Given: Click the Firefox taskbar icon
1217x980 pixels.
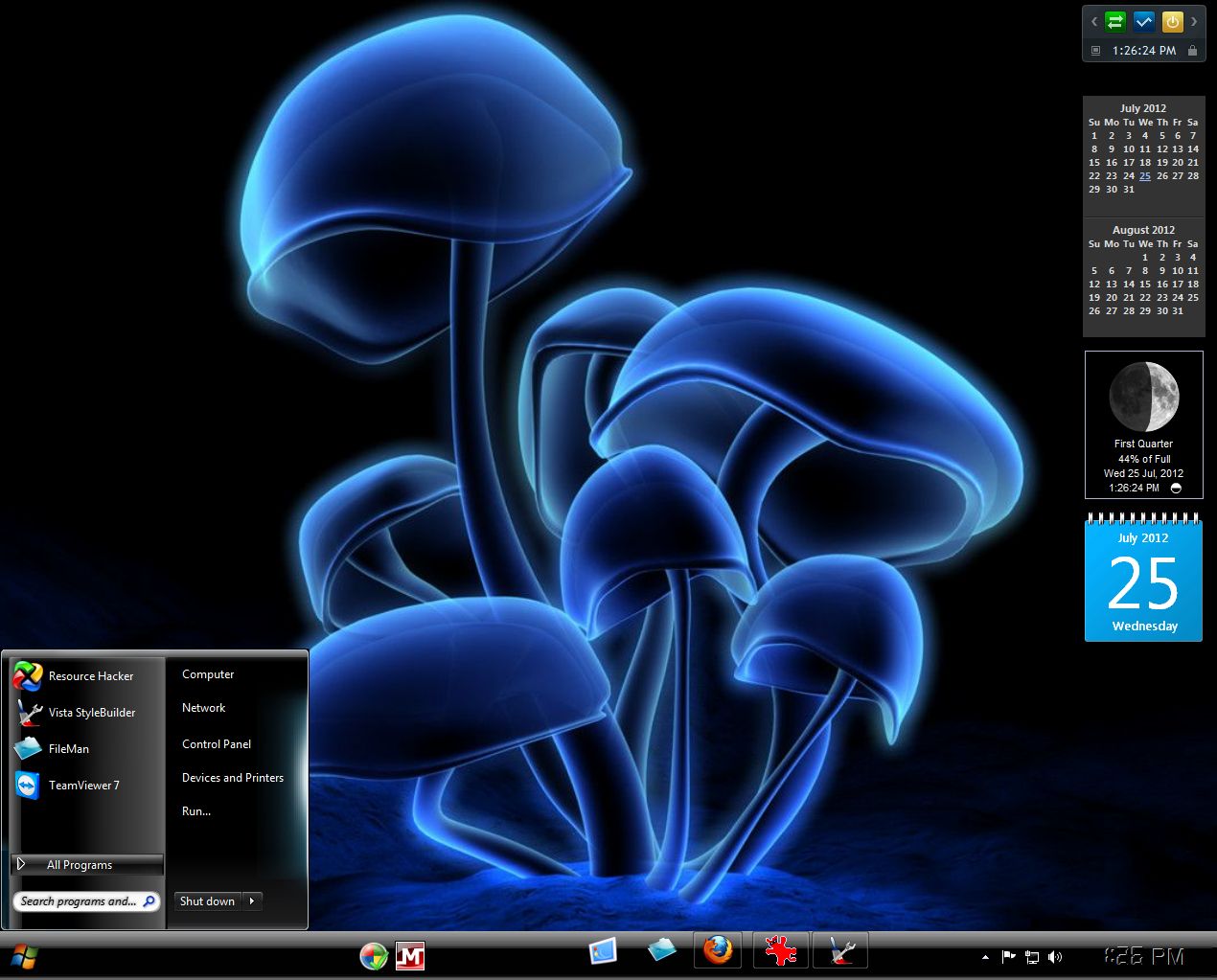Looking at the screenshot, I should pyautogui.click(x=719, y=950).
